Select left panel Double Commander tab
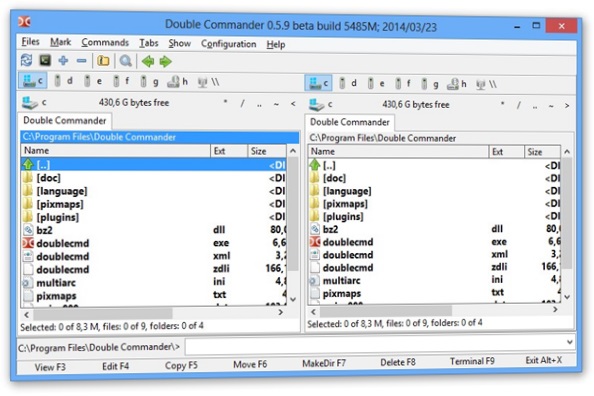The image size is (594, 396). (x=64, y=121)
